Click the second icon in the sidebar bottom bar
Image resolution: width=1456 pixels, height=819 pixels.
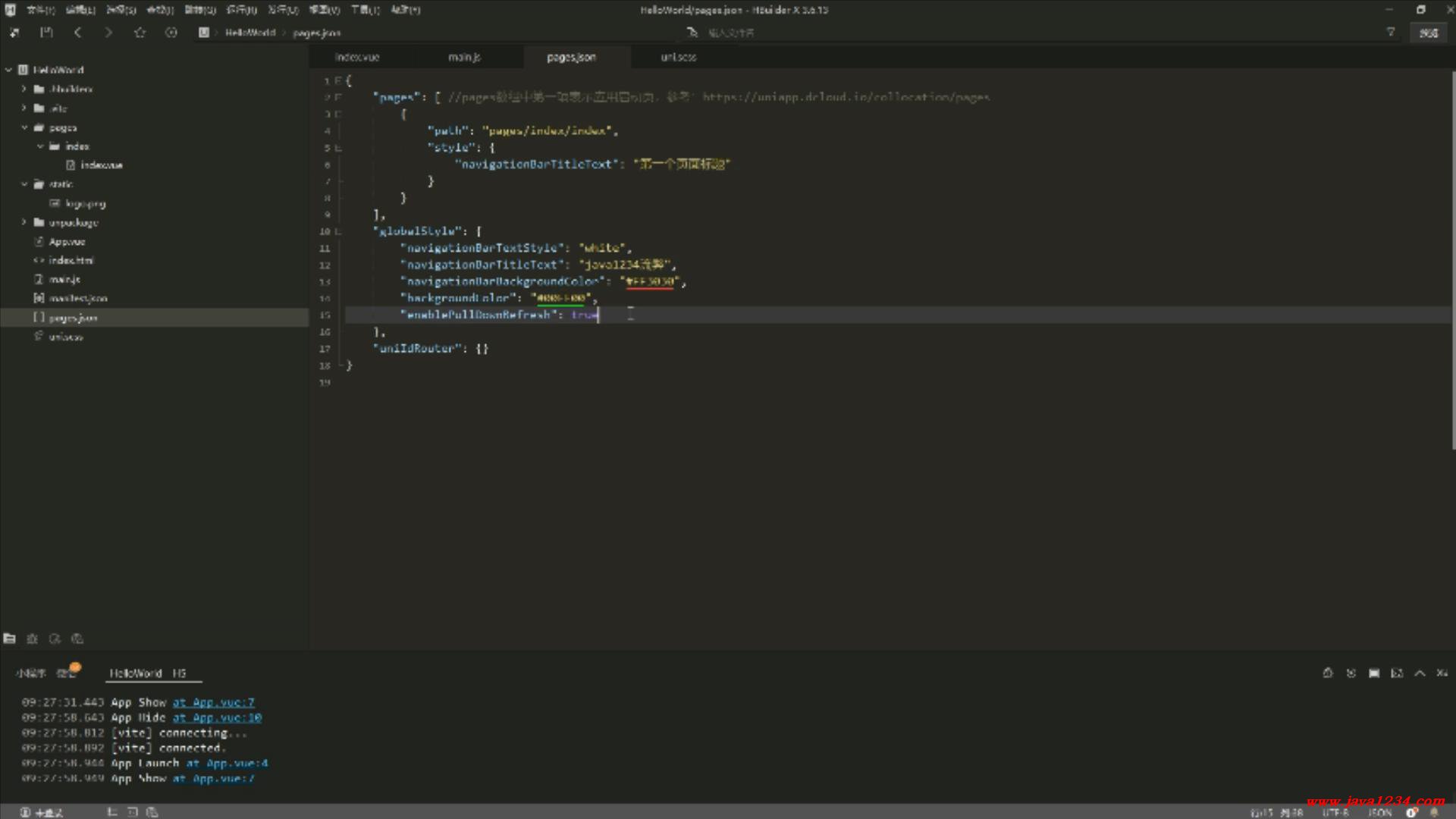click(32, 639)
